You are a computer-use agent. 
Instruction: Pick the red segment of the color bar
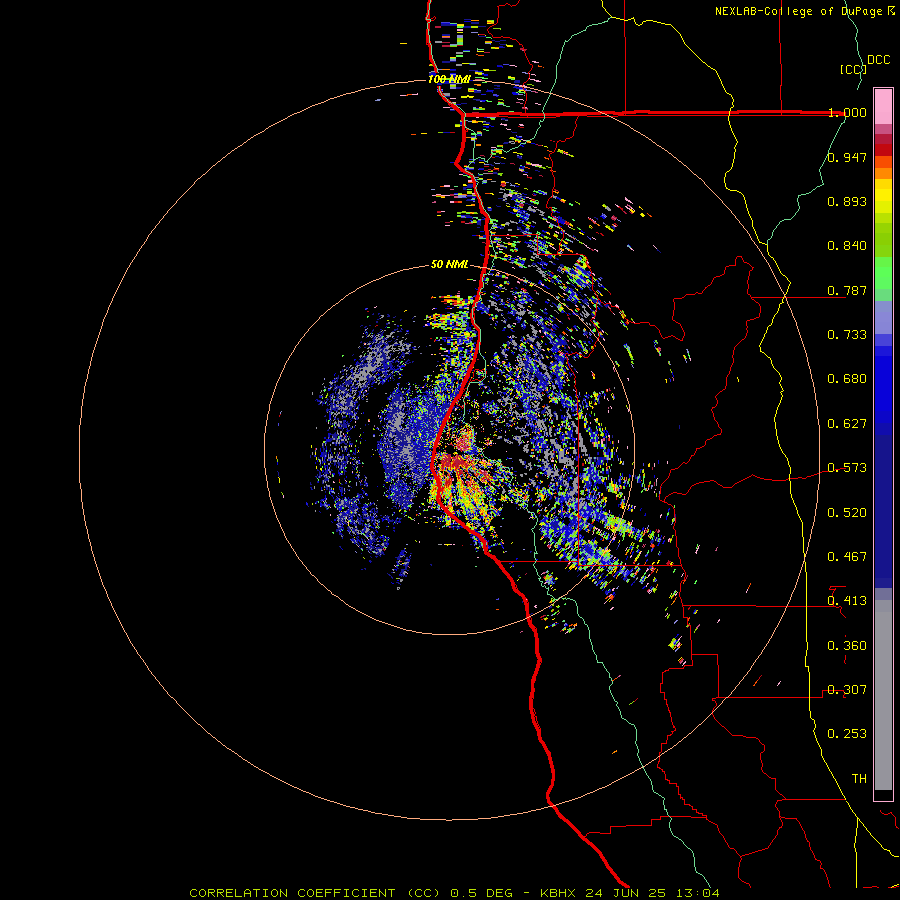pos(883,150)
